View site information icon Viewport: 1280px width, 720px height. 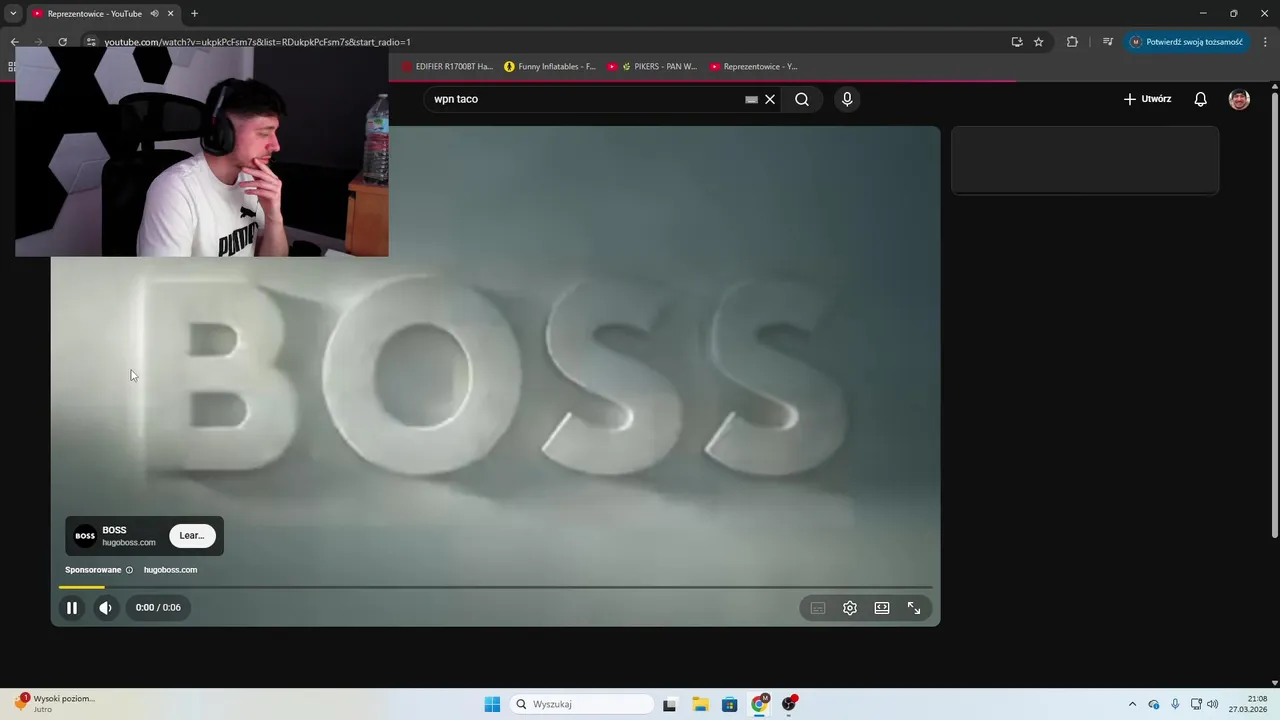tap(91, 42)
